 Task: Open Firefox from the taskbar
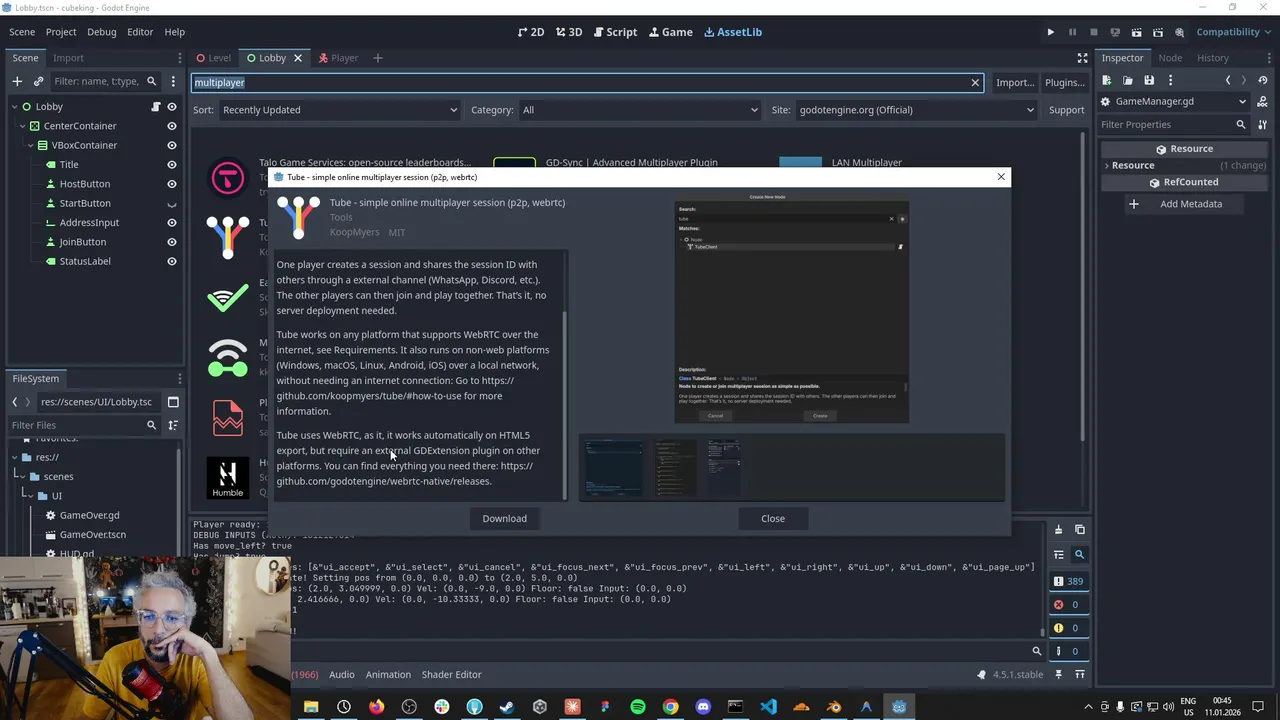[x=376, y=707]
